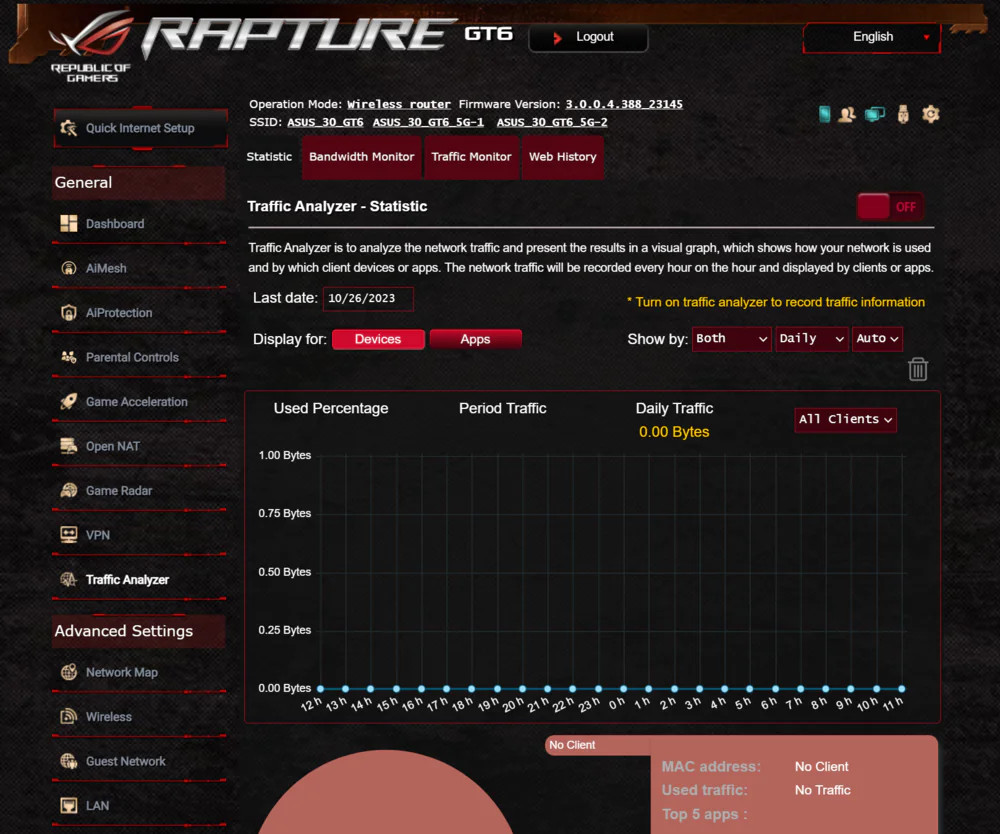Switch to the Statistic tab
The height and width of the screenshot is (834, 1000).
(269, 157)
